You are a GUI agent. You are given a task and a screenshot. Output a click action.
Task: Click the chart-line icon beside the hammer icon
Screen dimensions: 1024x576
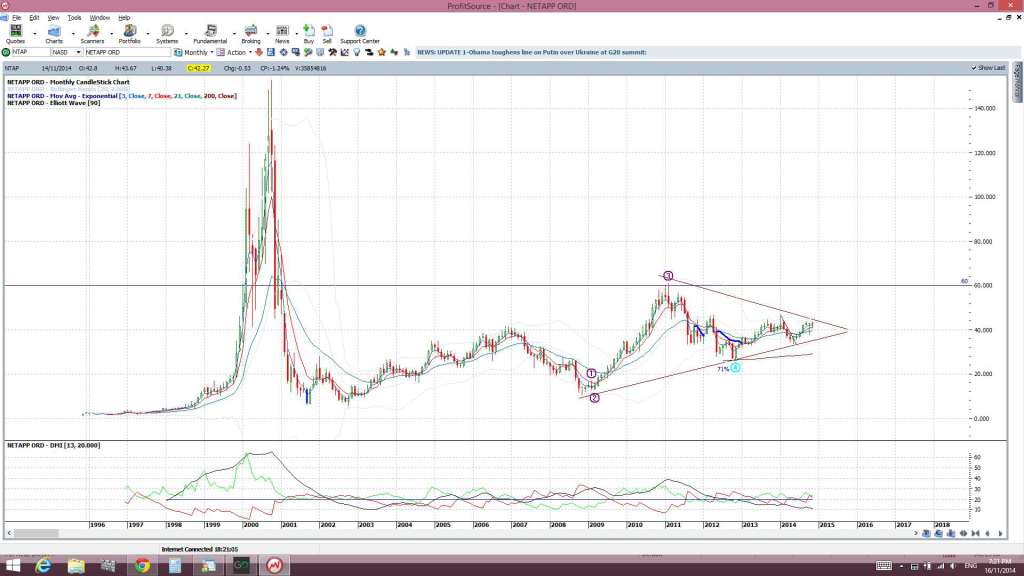tap(345, 52)
